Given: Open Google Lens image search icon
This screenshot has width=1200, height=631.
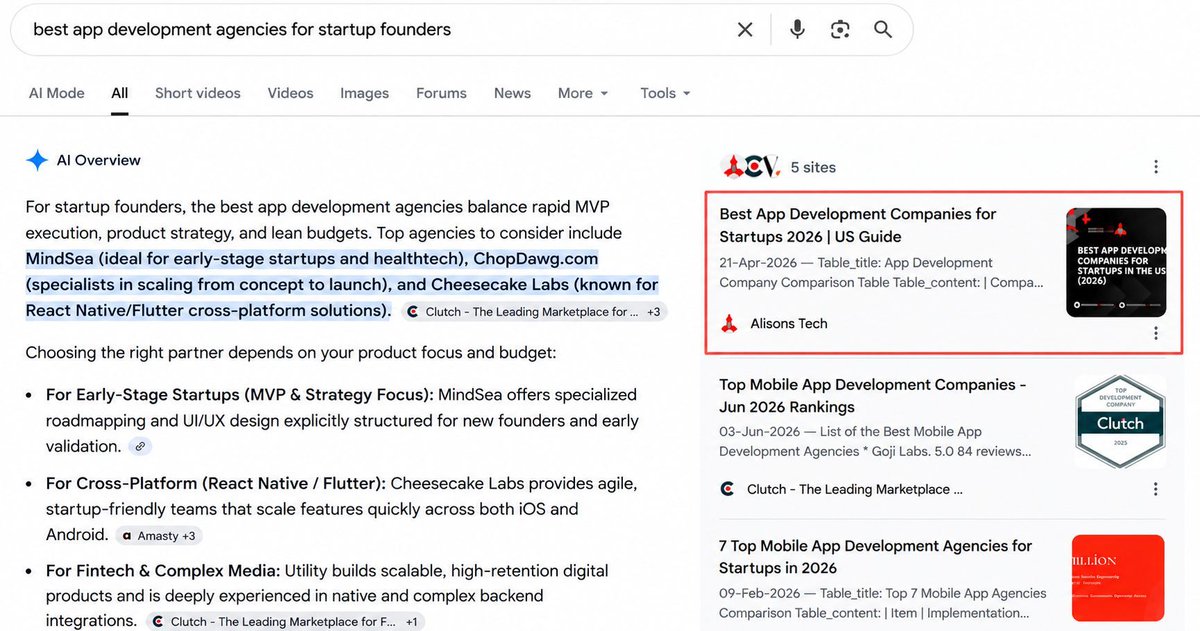Looking at the screenshot, I should coord(840,30).
